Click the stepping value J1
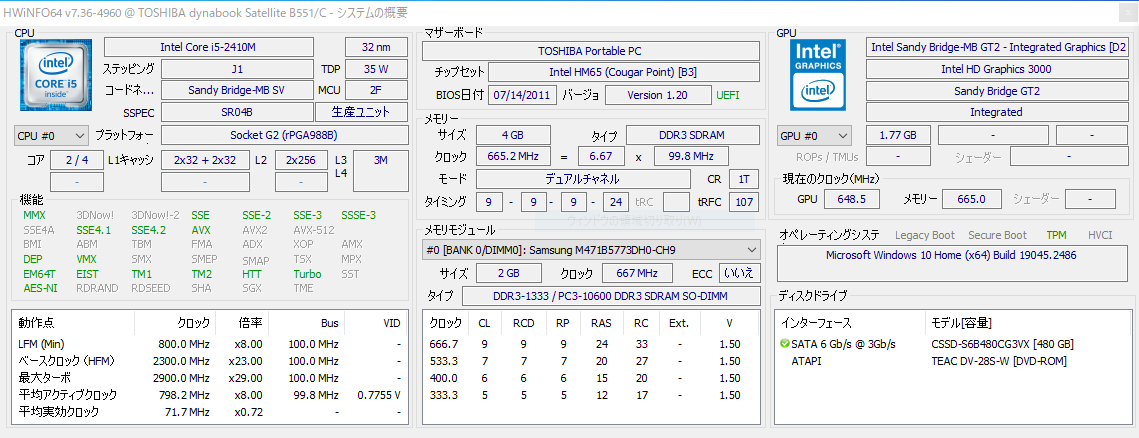Image resolution: width=1139 pixels, height=438 pixels. click(238, 69)
